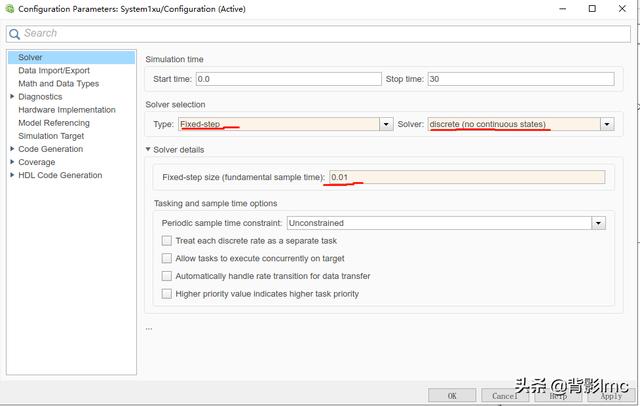The width and height of the screenshot is (640, 406).
Task: Maximize the Configuration Parameters window
Action: point(592,9)
